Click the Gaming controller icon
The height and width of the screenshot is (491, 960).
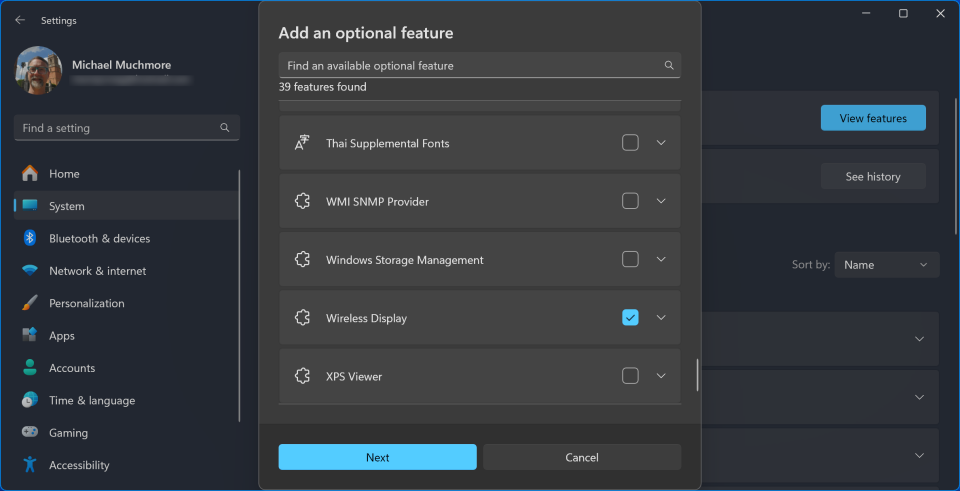pos(29,432)
